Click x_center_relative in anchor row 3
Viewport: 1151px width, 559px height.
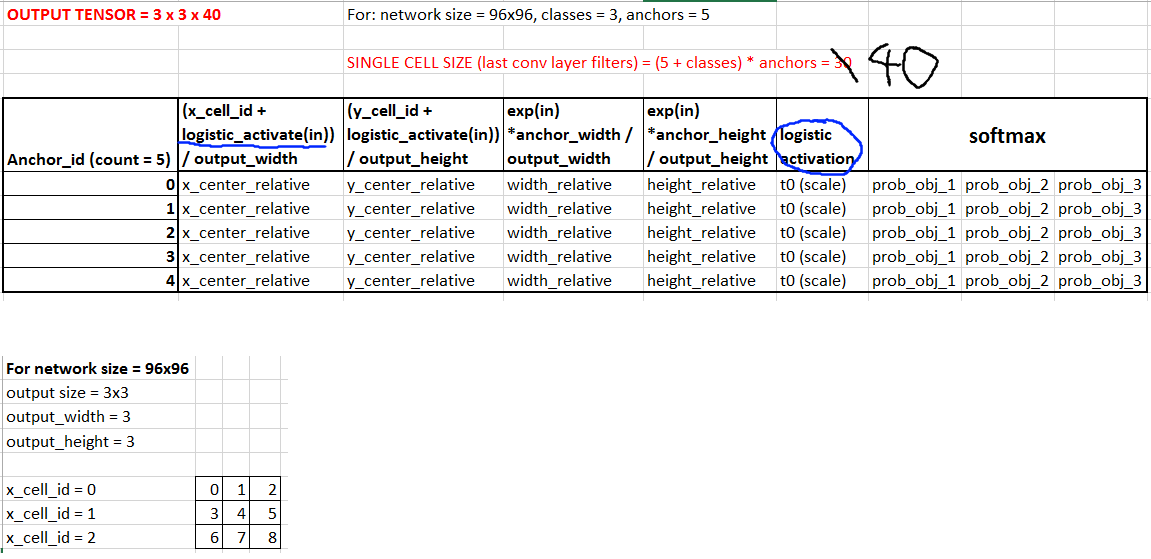261,257
